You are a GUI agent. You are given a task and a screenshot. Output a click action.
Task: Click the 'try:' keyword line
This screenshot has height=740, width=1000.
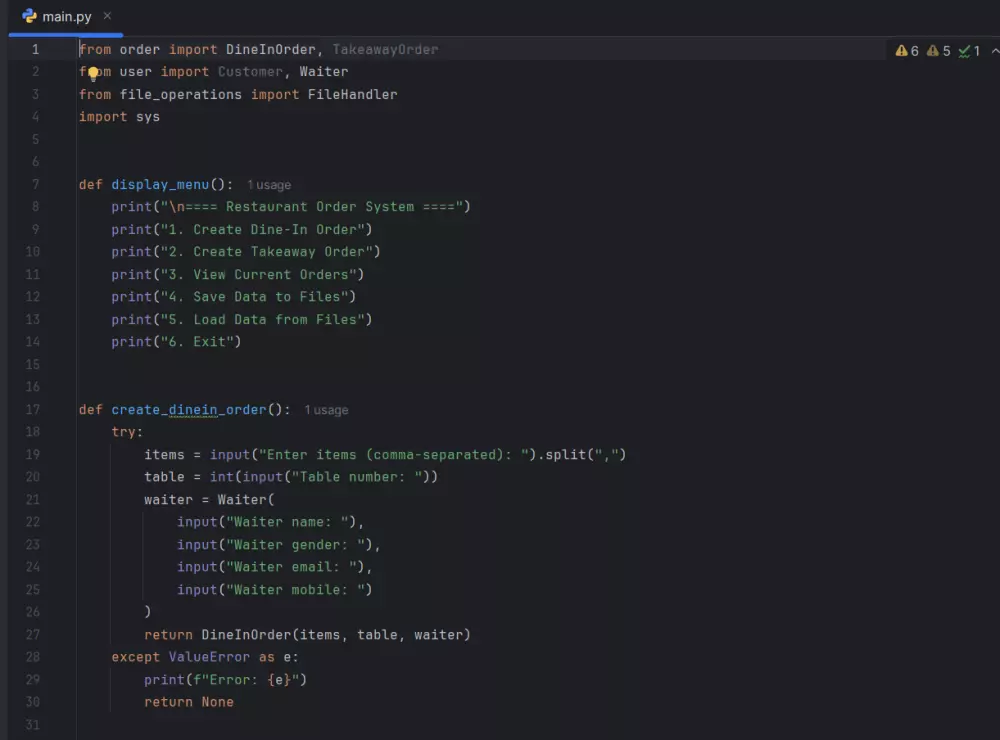pos(127,432)
